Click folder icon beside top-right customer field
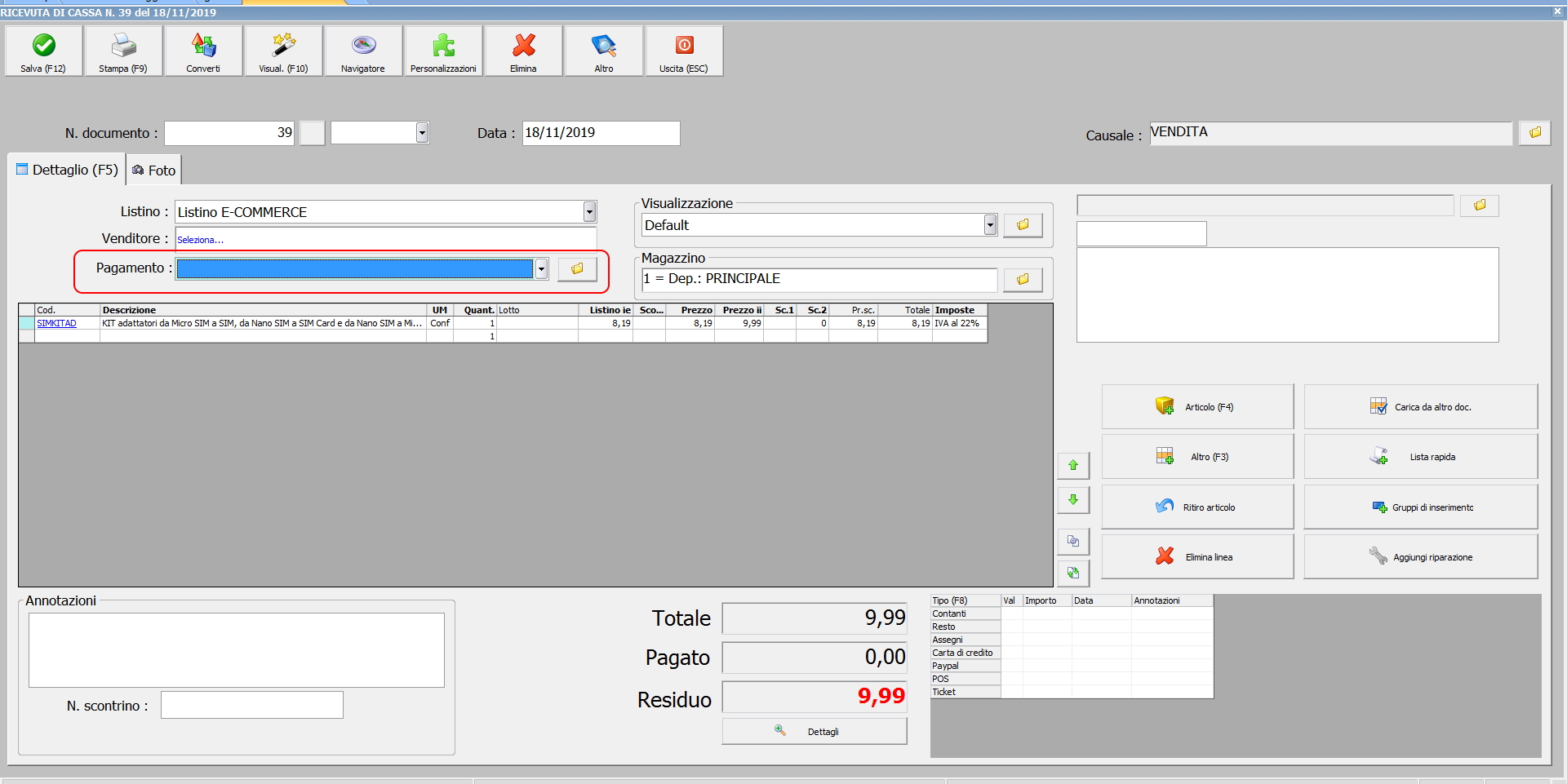Viewport: 1567px width, 784px height. click(1479, 206)
